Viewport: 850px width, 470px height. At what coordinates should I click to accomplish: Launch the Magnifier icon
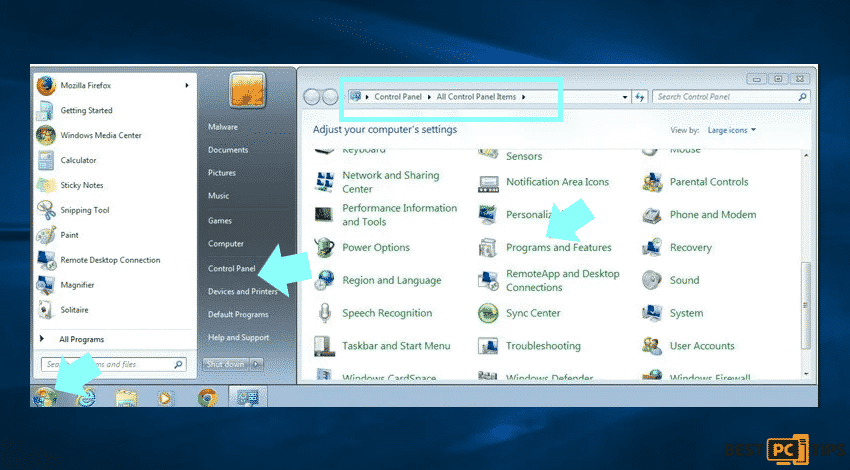click(x=46, y=285)
